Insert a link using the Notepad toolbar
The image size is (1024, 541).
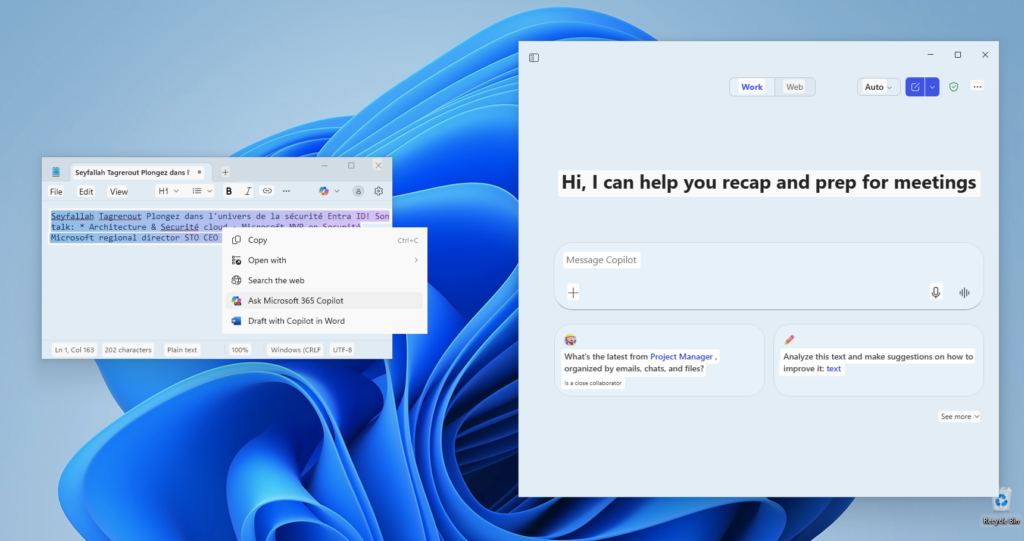(267, 191)
